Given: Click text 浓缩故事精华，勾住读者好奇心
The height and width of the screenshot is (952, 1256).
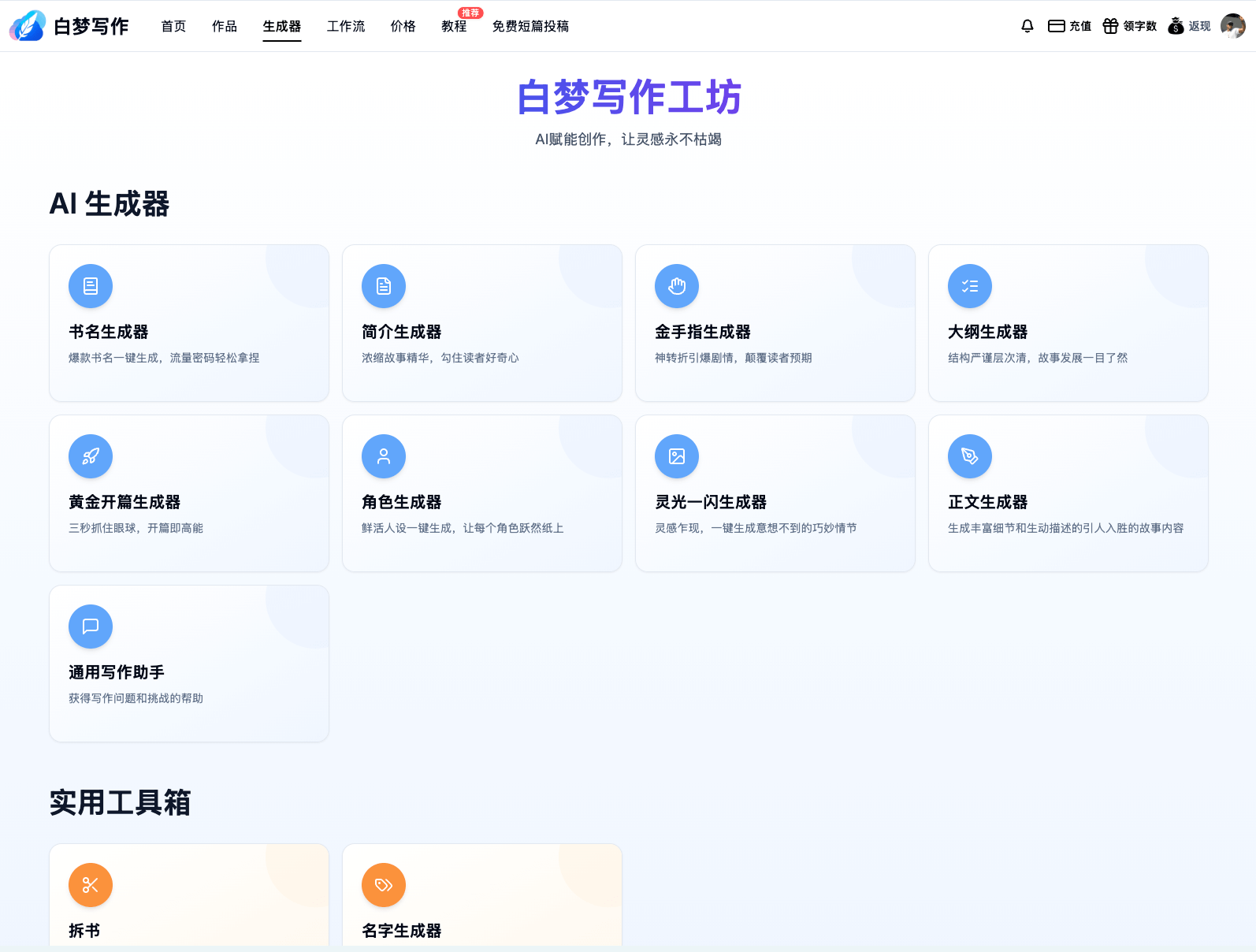Looking at the screenshot, I should 440,358.
